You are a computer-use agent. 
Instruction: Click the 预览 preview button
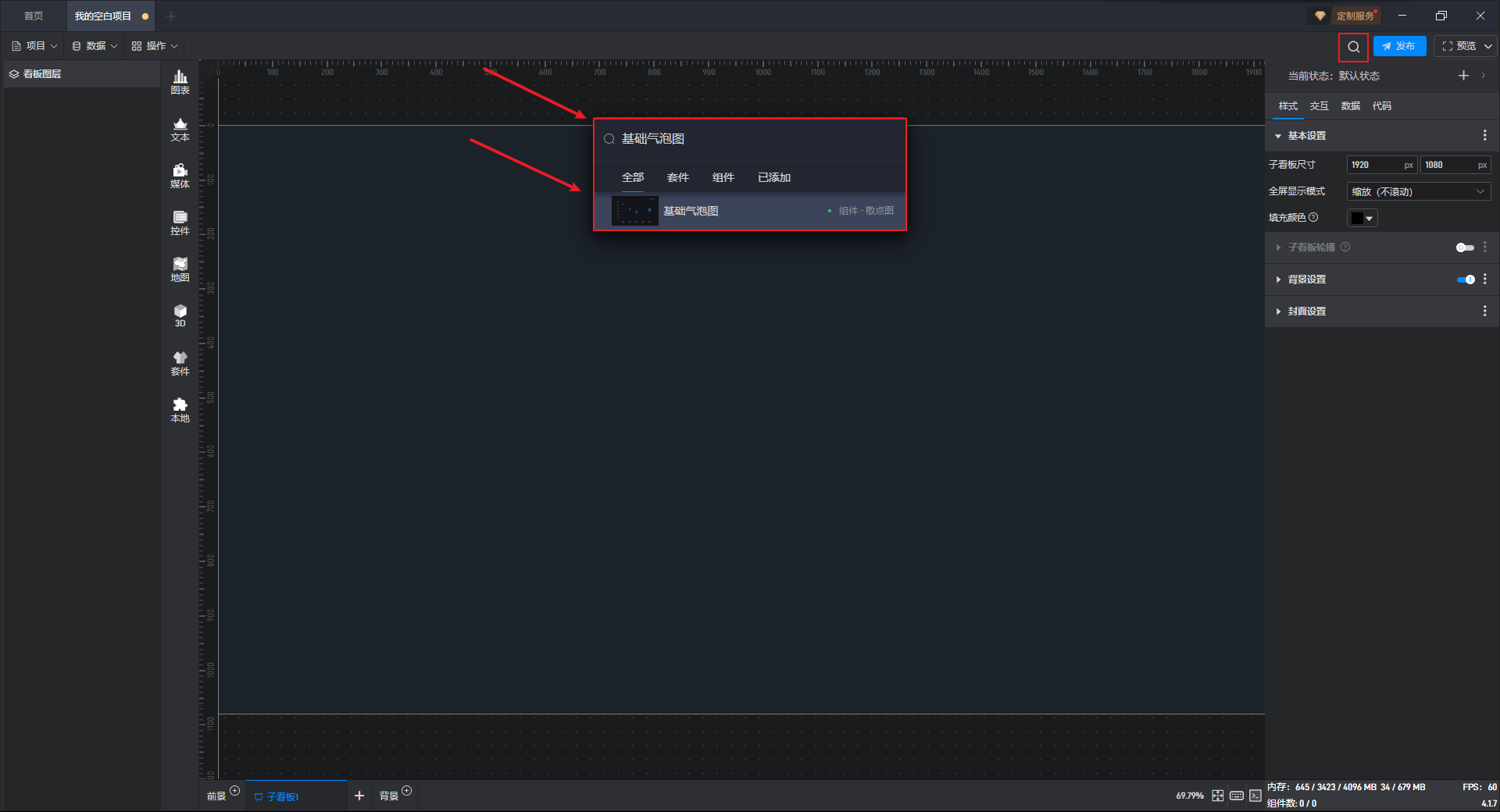pyautogui.click(x=1459, y=47)
